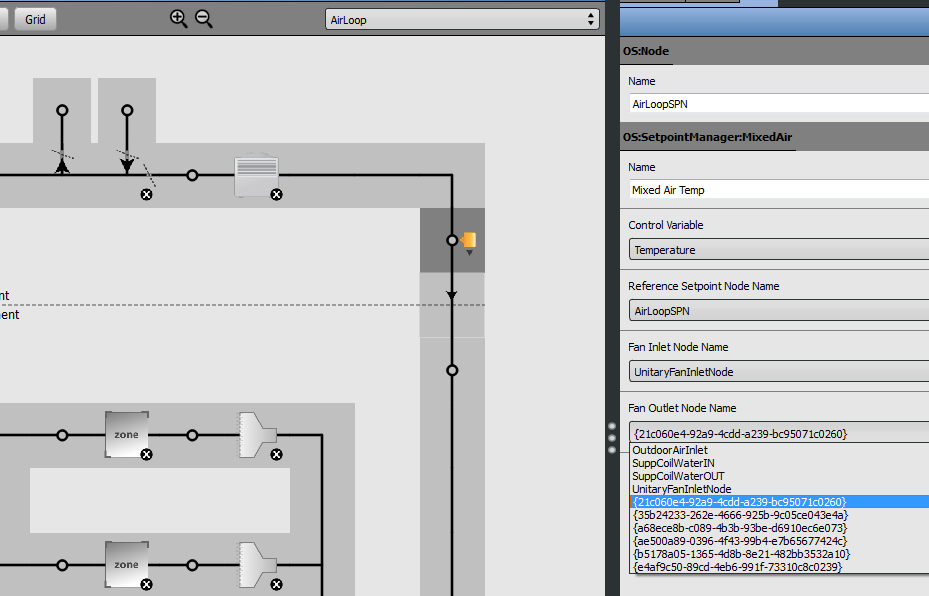This screenshot has height=596, width=929.
Task: Delete the lower zone component
Action: [x=146, y=584]
